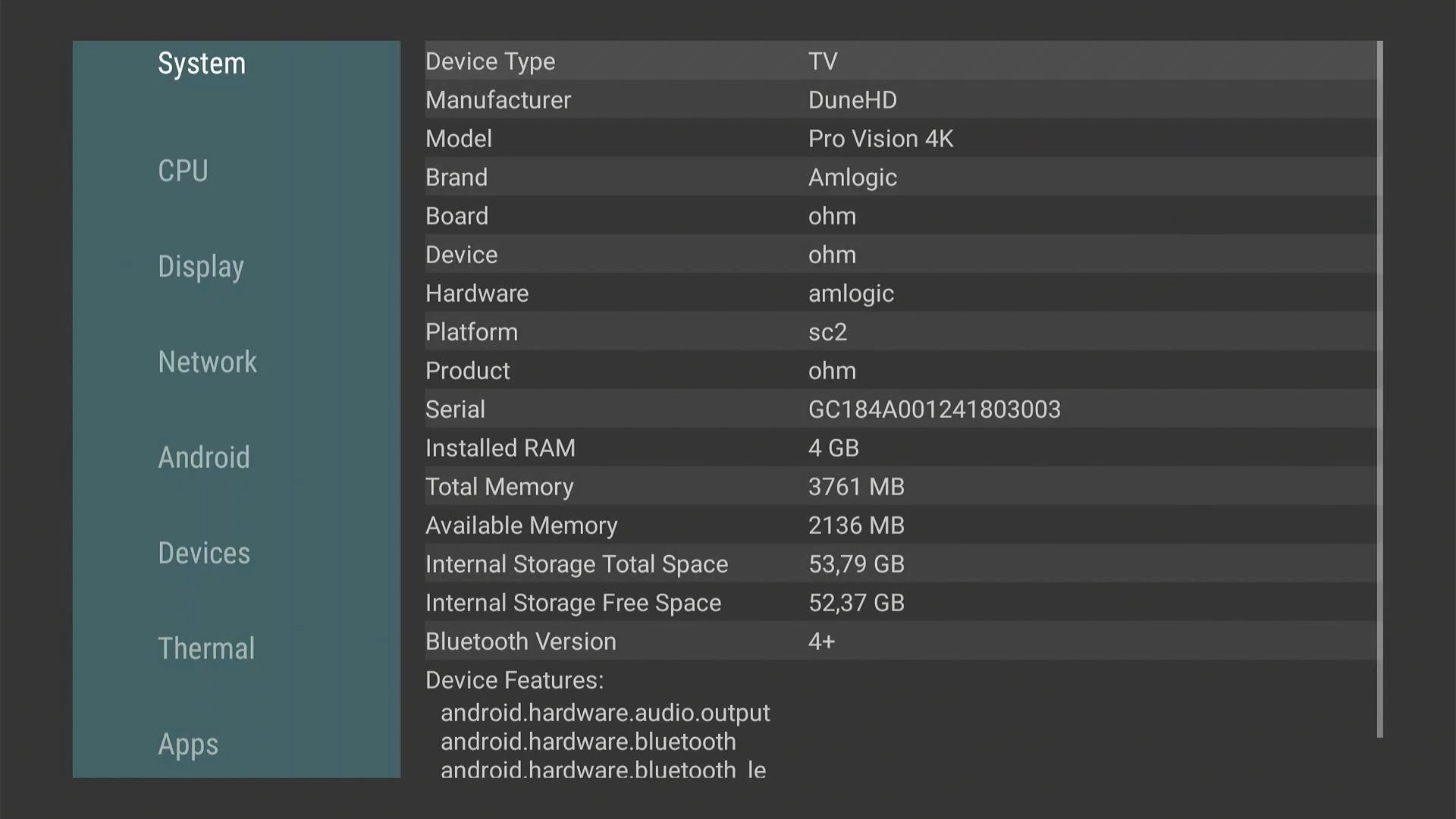Image resolution: width=1456 pixels, height=819 pixels.
Task: Select android.hardware.audio.output feature
Action: [605, 713]
